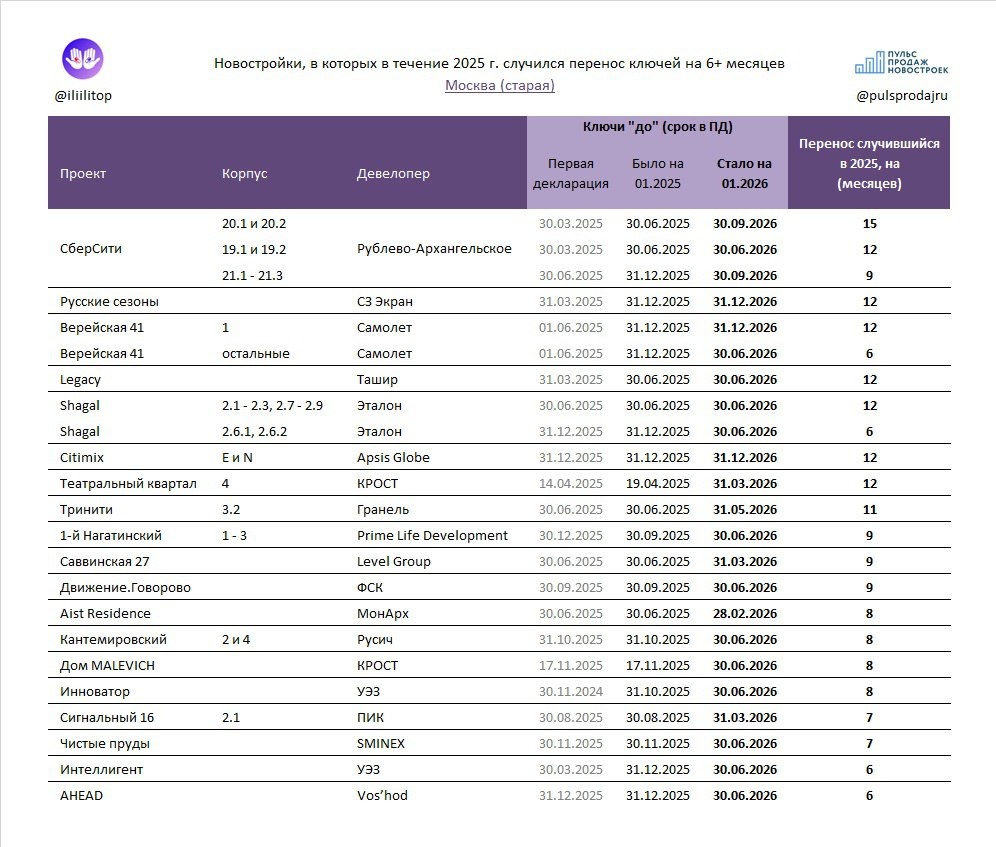Click the purple hands logo icon
The width and height of the screenshot is (996, 847).
tap(83, 58)
